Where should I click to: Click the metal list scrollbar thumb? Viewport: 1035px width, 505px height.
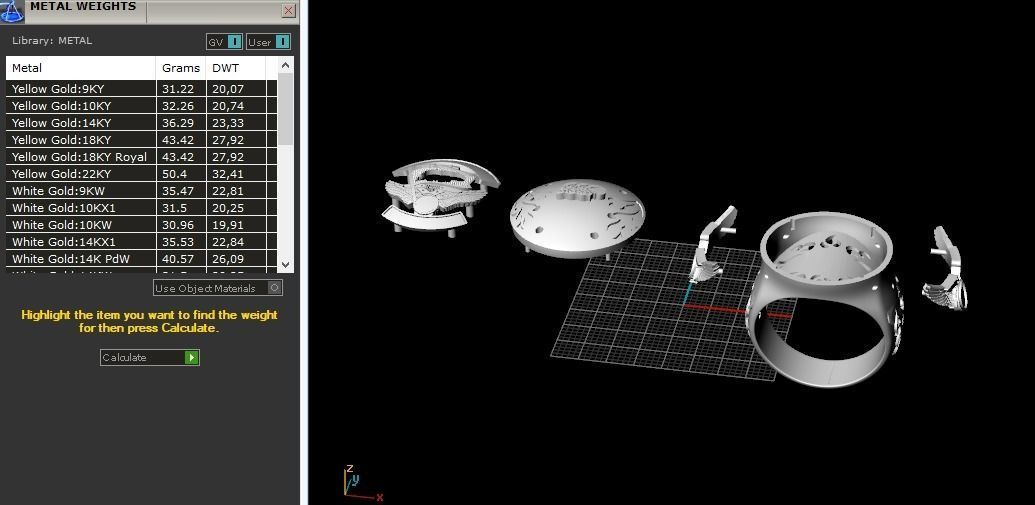pyautogui.click(x=285, y=109)
